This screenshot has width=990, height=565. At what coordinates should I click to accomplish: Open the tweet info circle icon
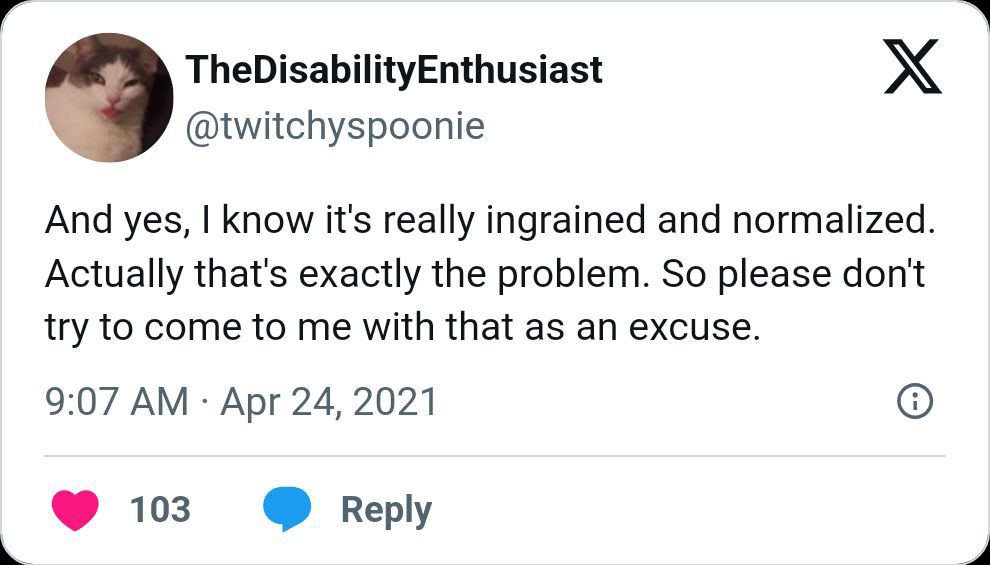point(915,402)
